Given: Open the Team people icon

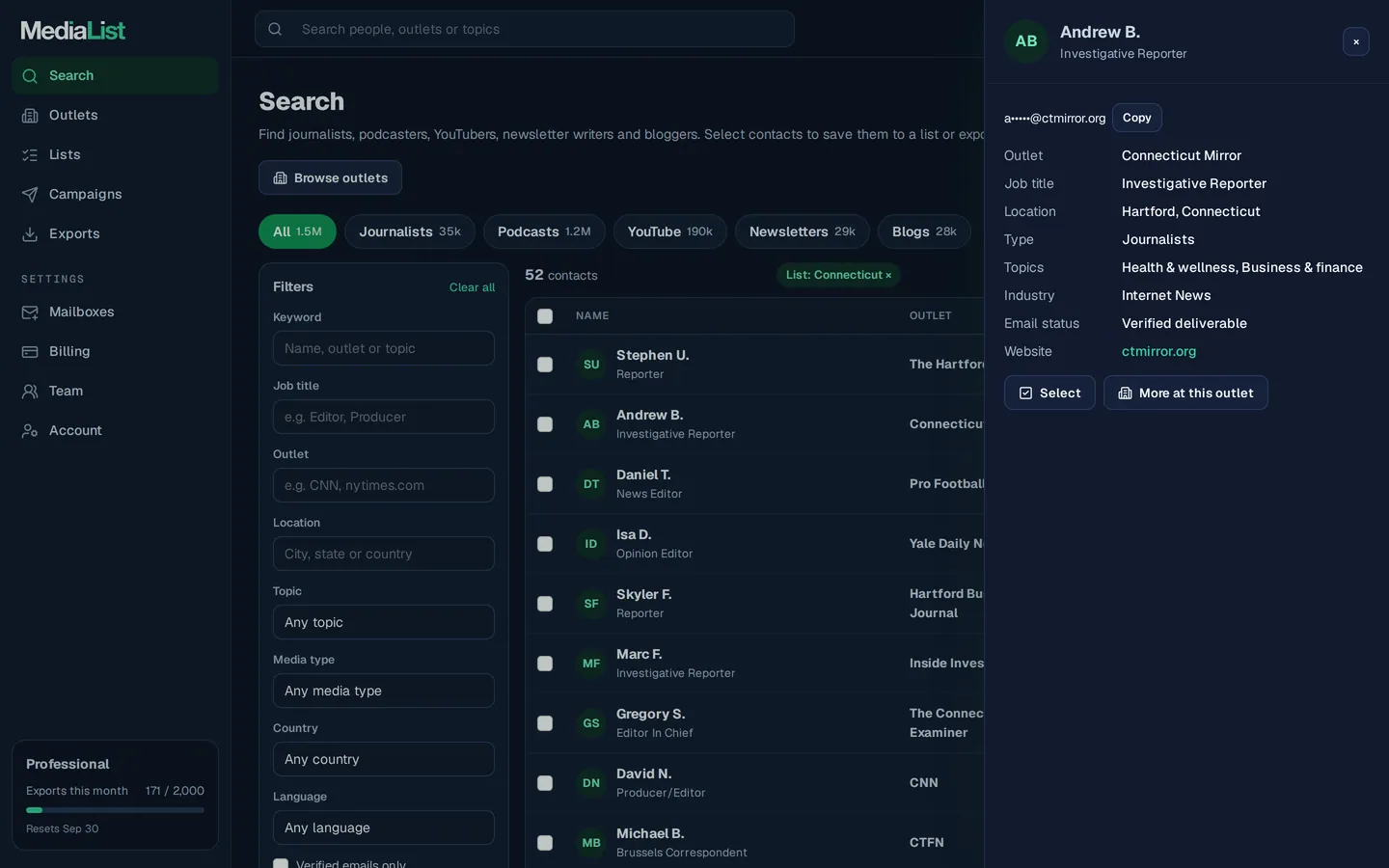Looking at the screenshot, I should pos(30,391).
